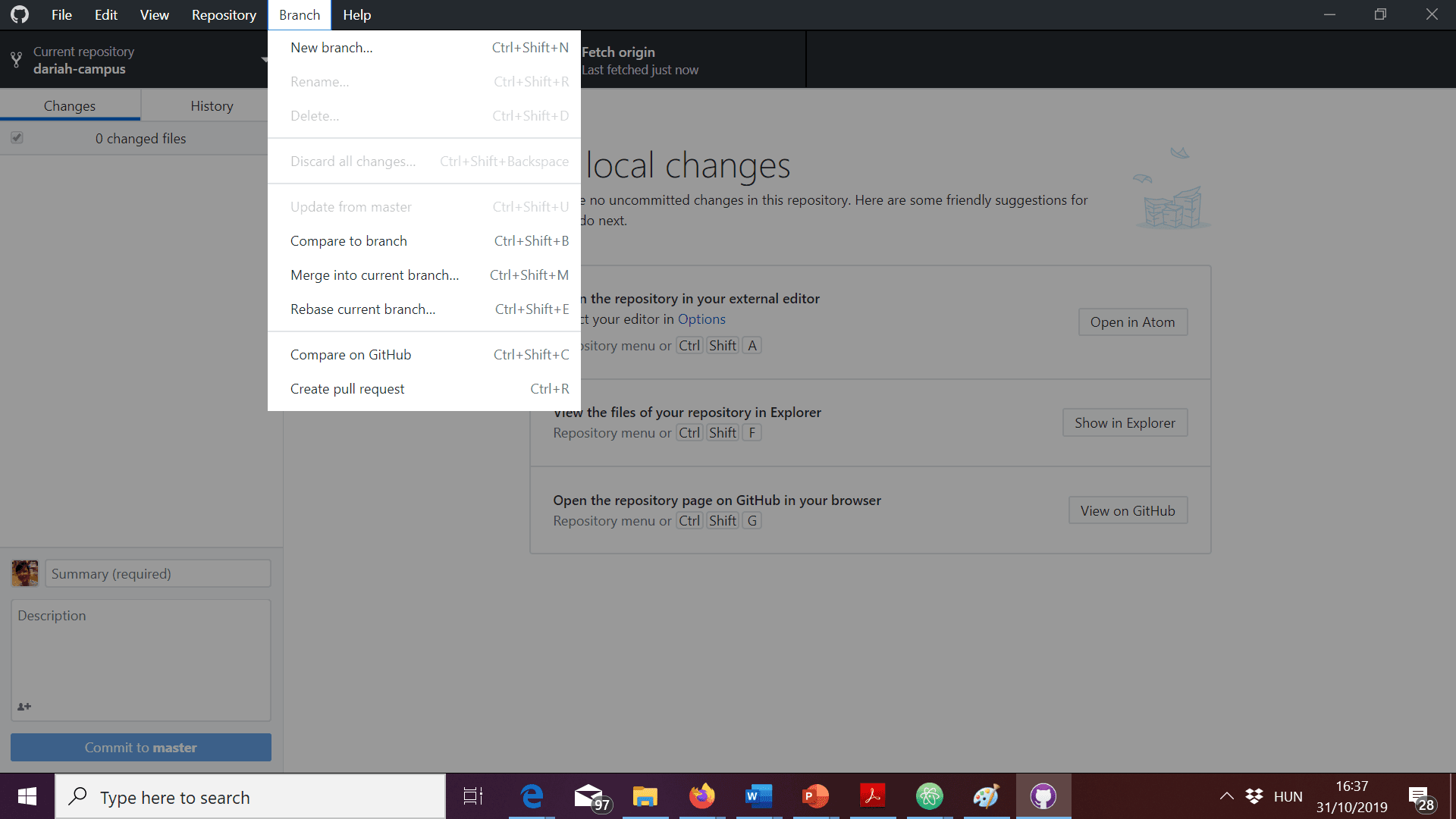Choose New branch... from Branch menu
The height and width of the screenshot is (819, 1456).
coord(331,48)
